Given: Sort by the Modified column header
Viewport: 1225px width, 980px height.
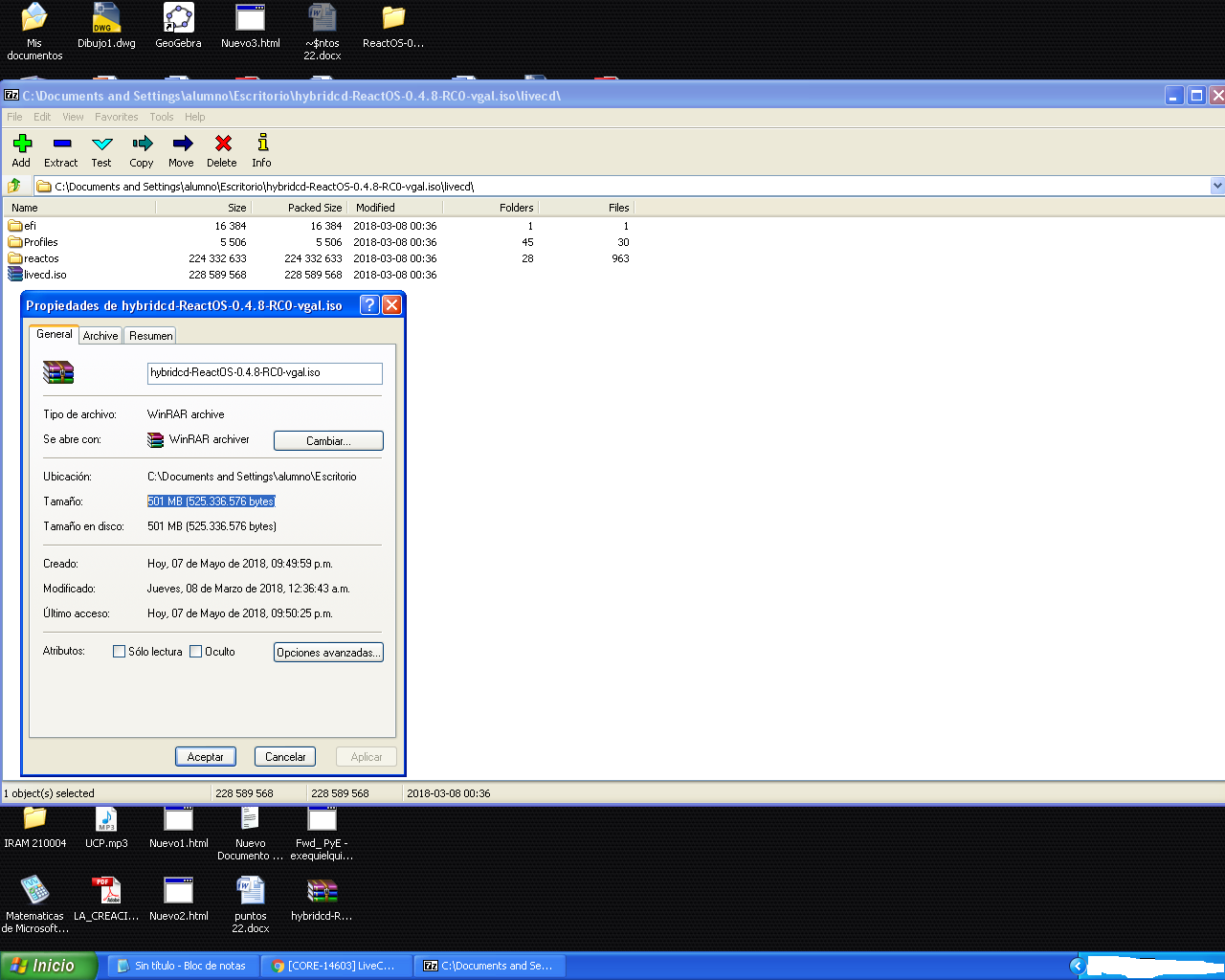Looking at the screenshot, I should (x=394, y=208).
